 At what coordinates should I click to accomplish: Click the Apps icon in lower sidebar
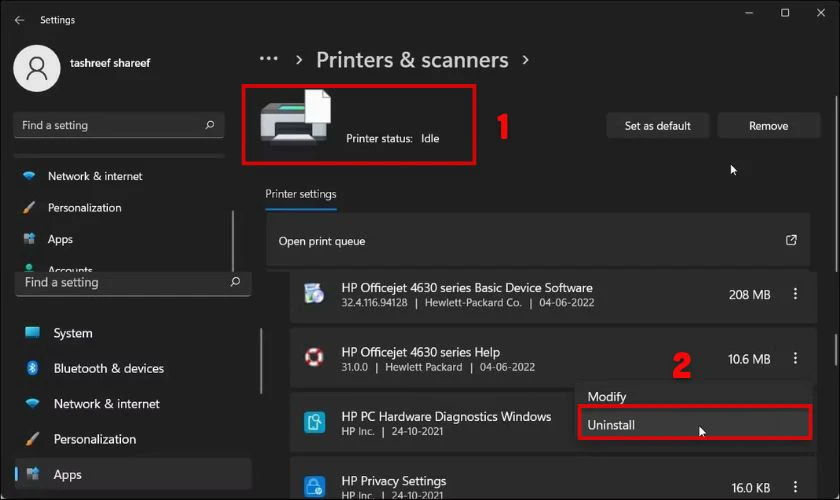33,474
